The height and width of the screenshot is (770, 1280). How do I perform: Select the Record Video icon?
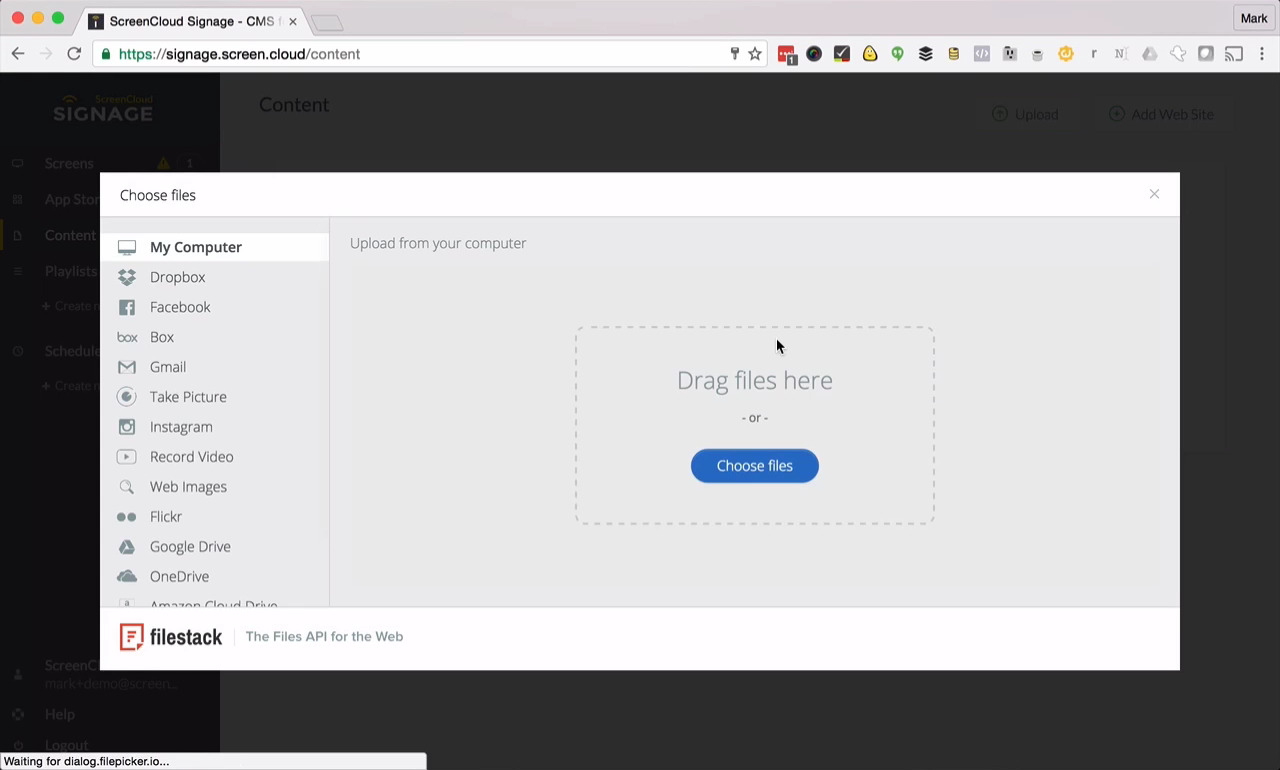(x=127, y=457)
